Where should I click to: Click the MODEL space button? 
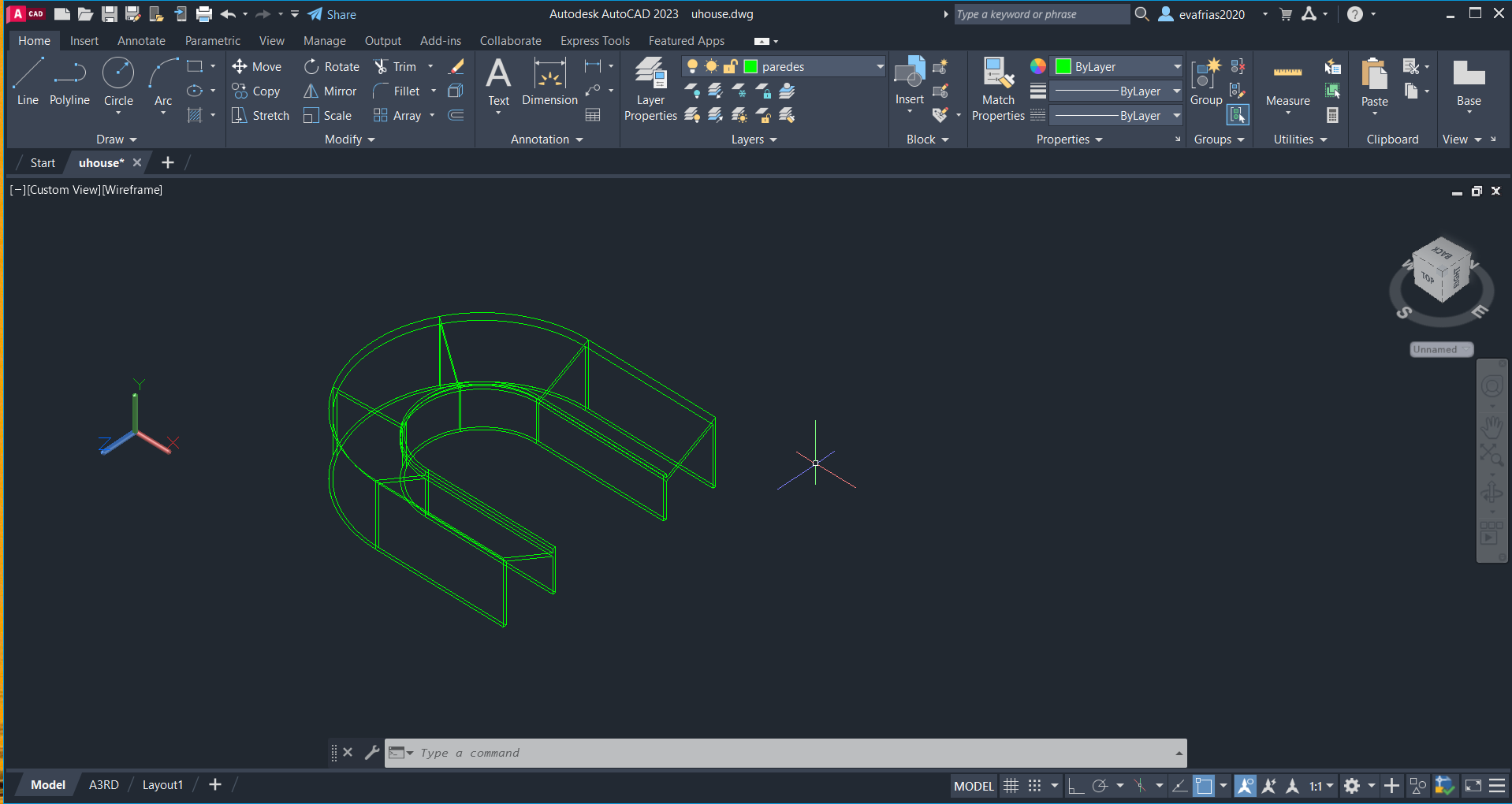[974, 786]
